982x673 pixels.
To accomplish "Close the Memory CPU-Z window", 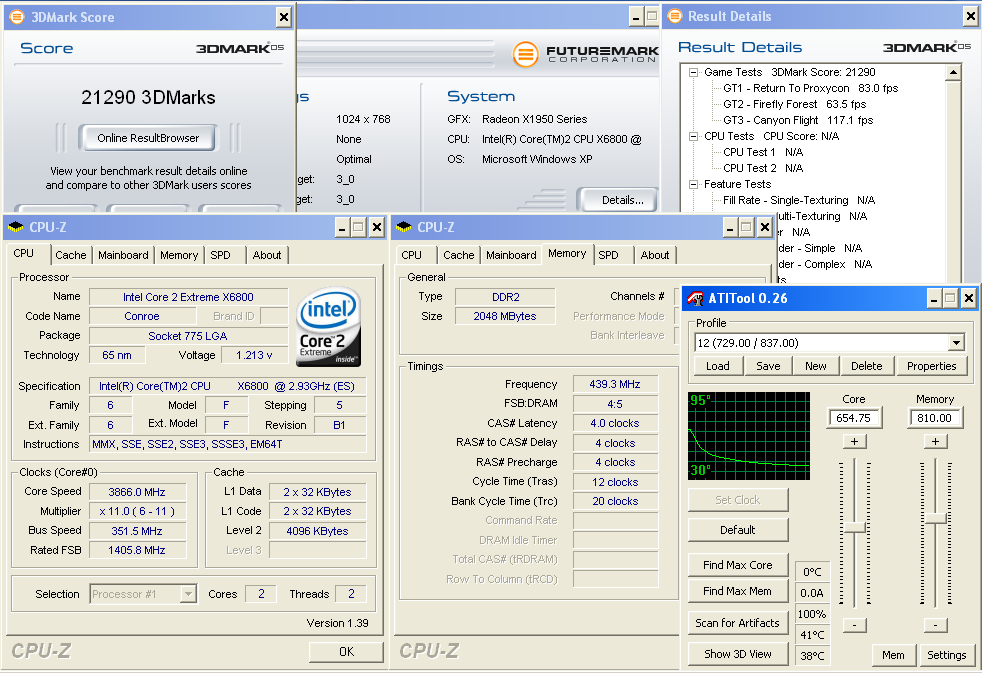I will (765, 227).
